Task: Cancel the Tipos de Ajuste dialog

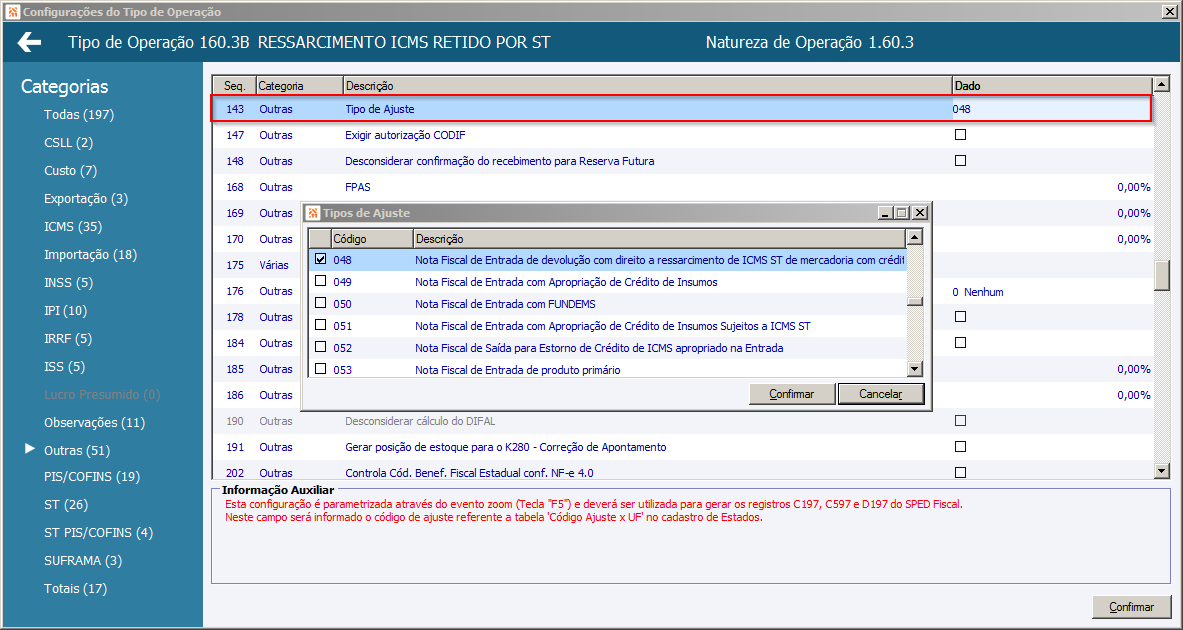Action: click(880, 394)
